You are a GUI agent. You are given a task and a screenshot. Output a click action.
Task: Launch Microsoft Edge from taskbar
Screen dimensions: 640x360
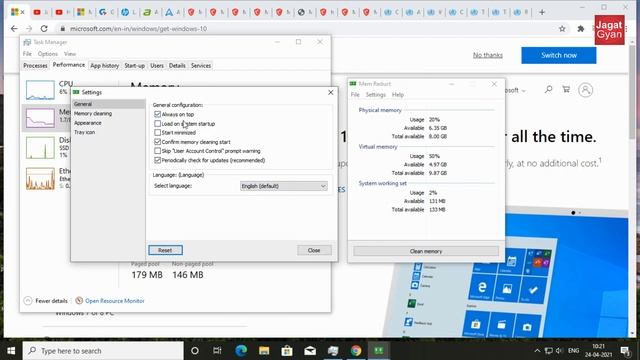click(x=241, y=351)
